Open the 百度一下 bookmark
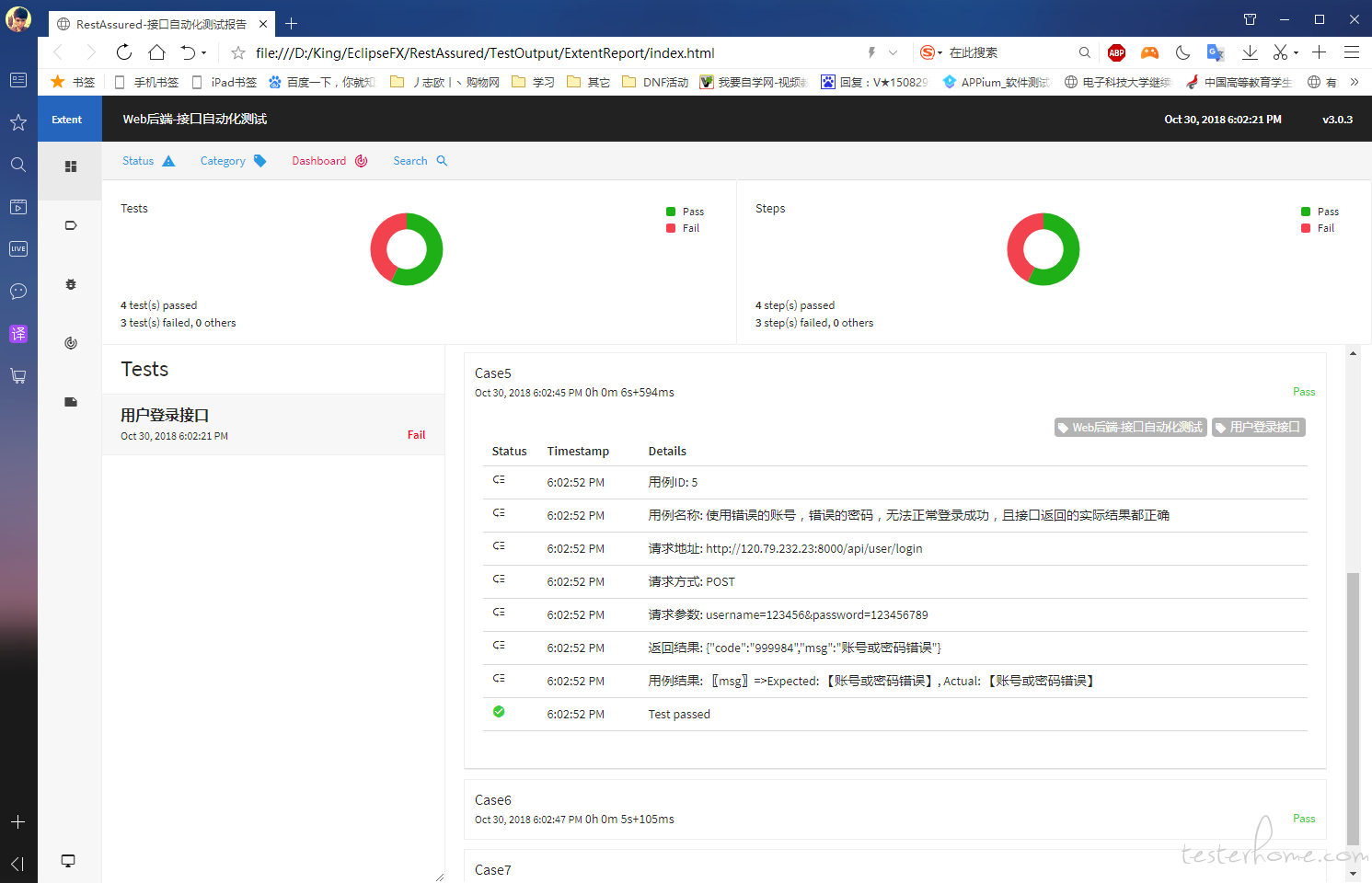Screen dimensions: 1372x883 (322, 82)
